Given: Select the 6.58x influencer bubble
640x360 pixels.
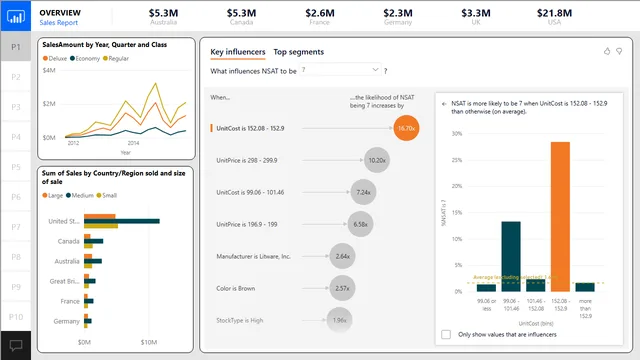Looking at the screenshot, I should [360, 224].
